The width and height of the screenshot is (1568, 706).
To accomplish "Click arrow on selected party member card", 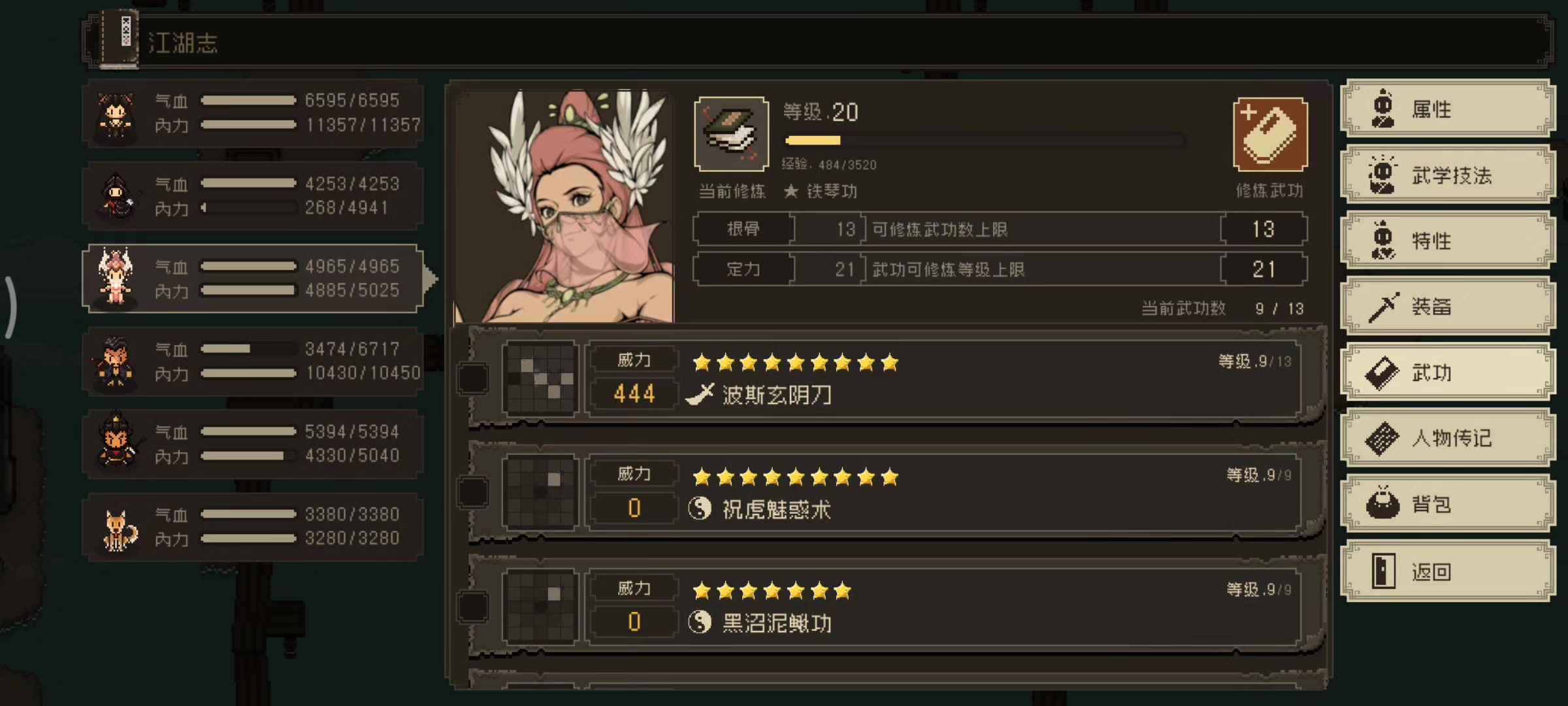I will point(430,279).
